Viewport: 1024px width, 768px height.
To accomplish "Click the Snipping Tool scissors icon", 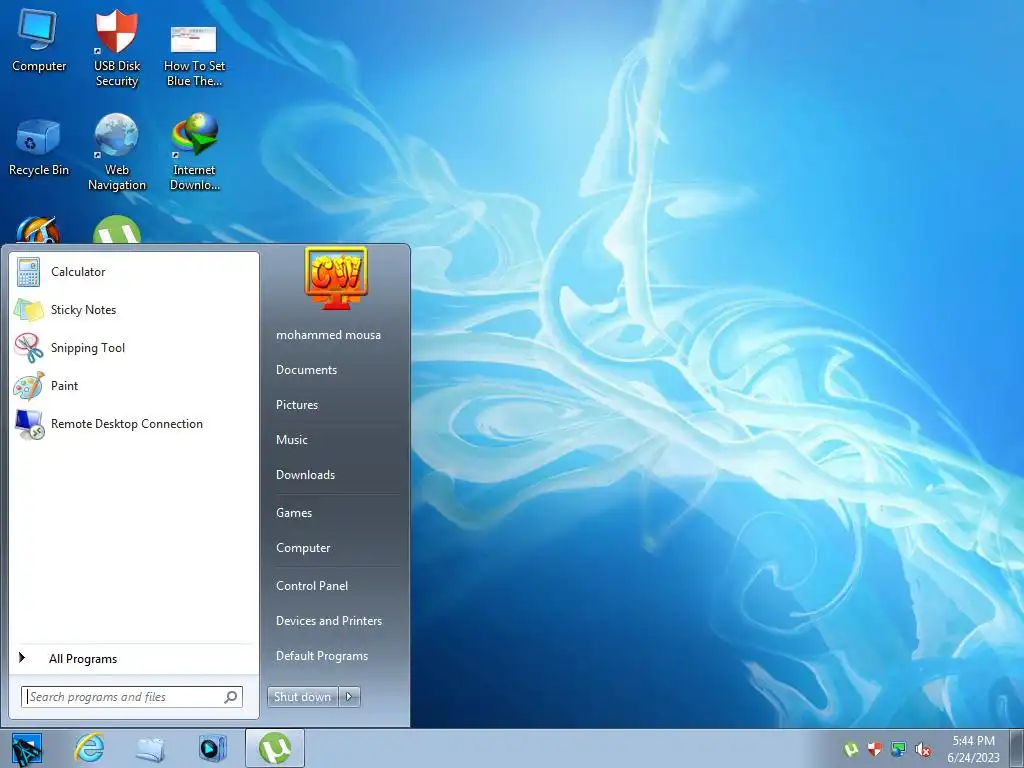I will [x=28, y=347].
